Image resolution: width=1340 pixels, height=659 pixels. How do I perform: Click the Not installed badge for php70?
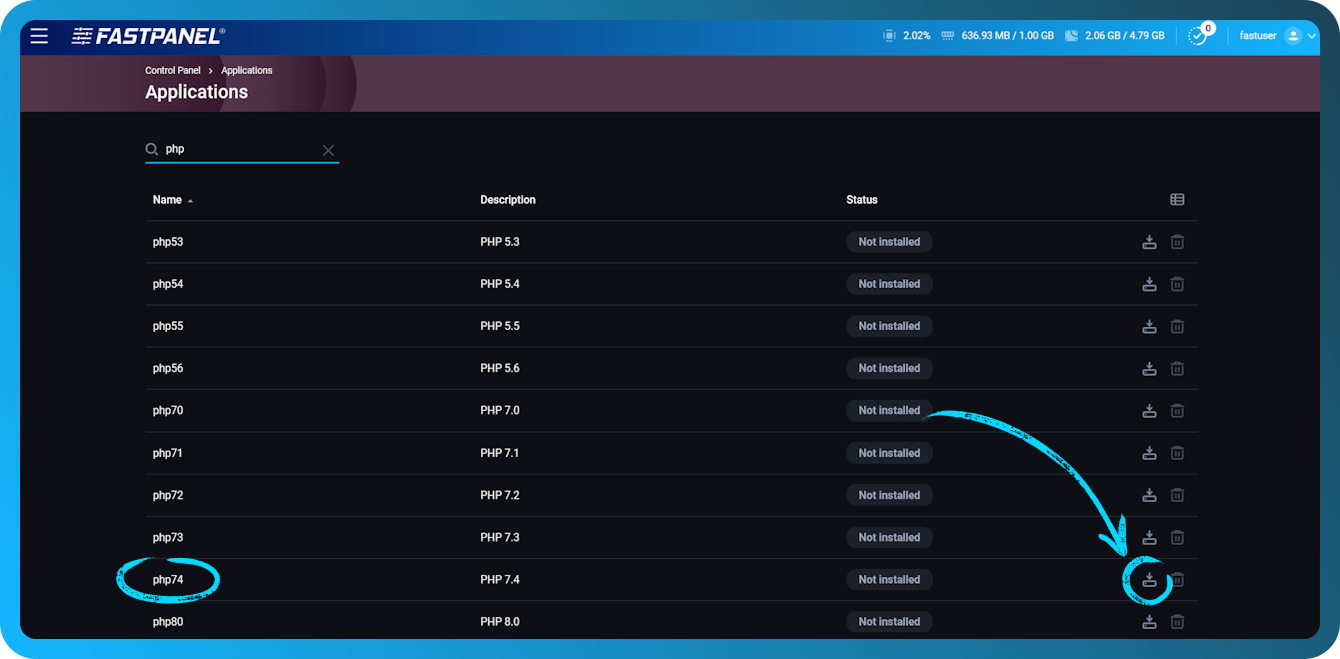click(x=889, y=410)
